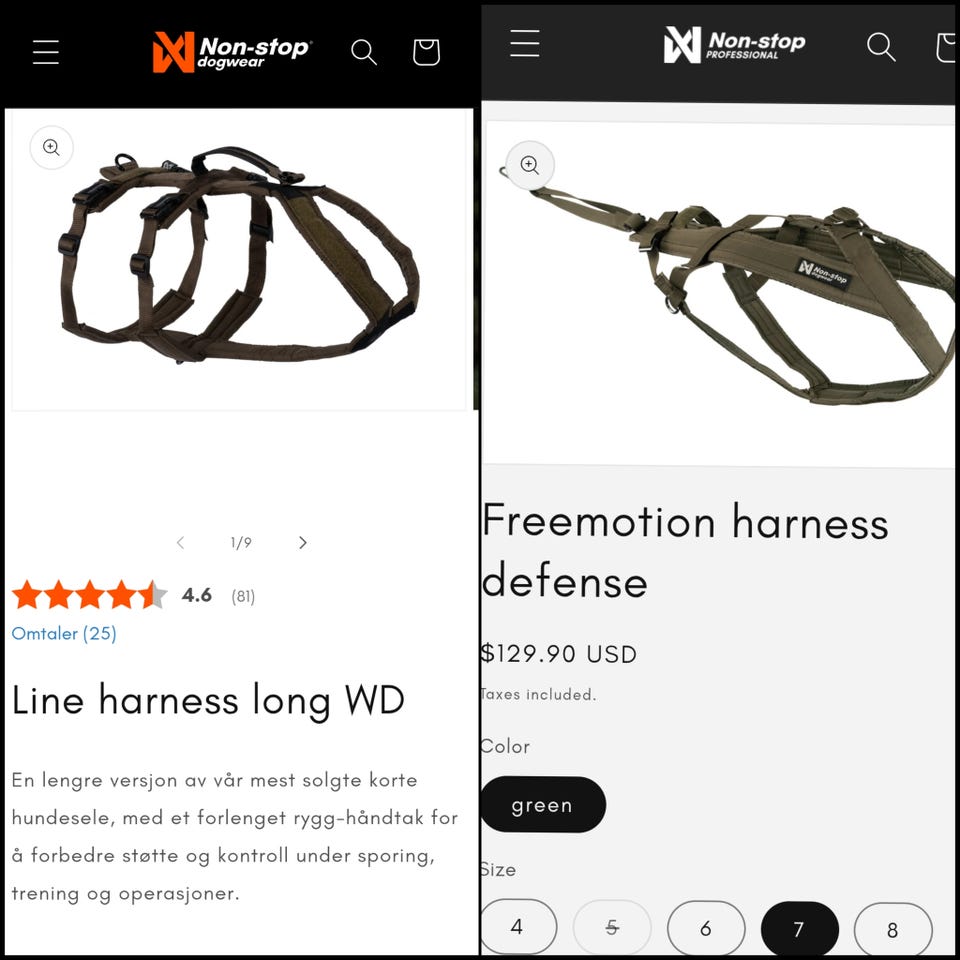
Task: Open the cart on the Professional site
Action: 947,48
